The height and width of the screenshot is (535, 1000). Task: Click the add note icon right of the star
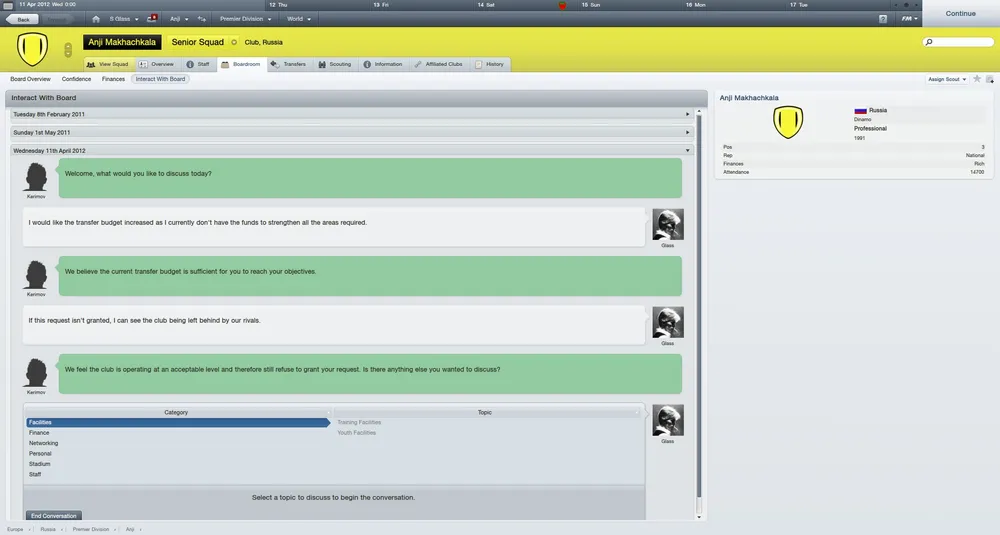click(989, 79)
